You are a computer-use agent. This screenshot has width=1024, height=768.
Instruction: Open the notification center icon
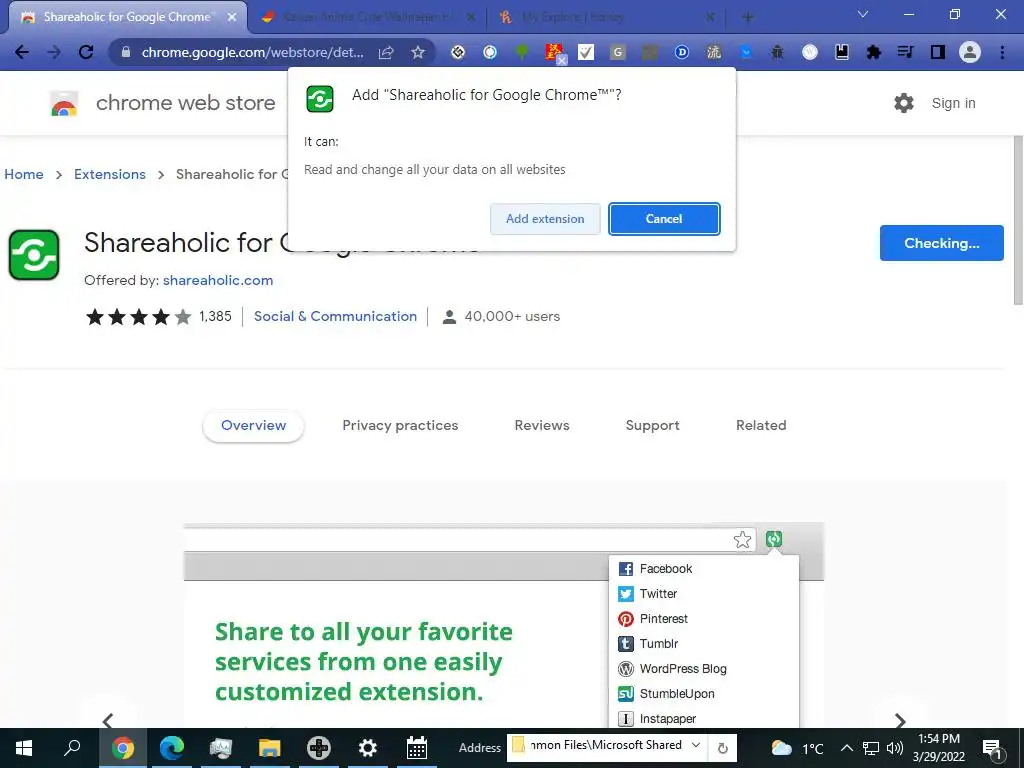pos(993,749)
